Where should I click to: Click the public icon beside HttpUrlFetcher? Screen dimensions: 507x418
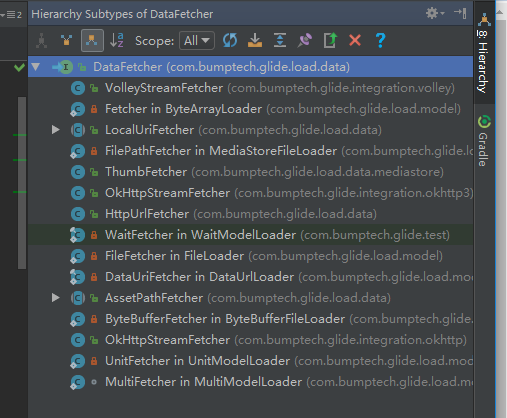click(x=94, y=214)
